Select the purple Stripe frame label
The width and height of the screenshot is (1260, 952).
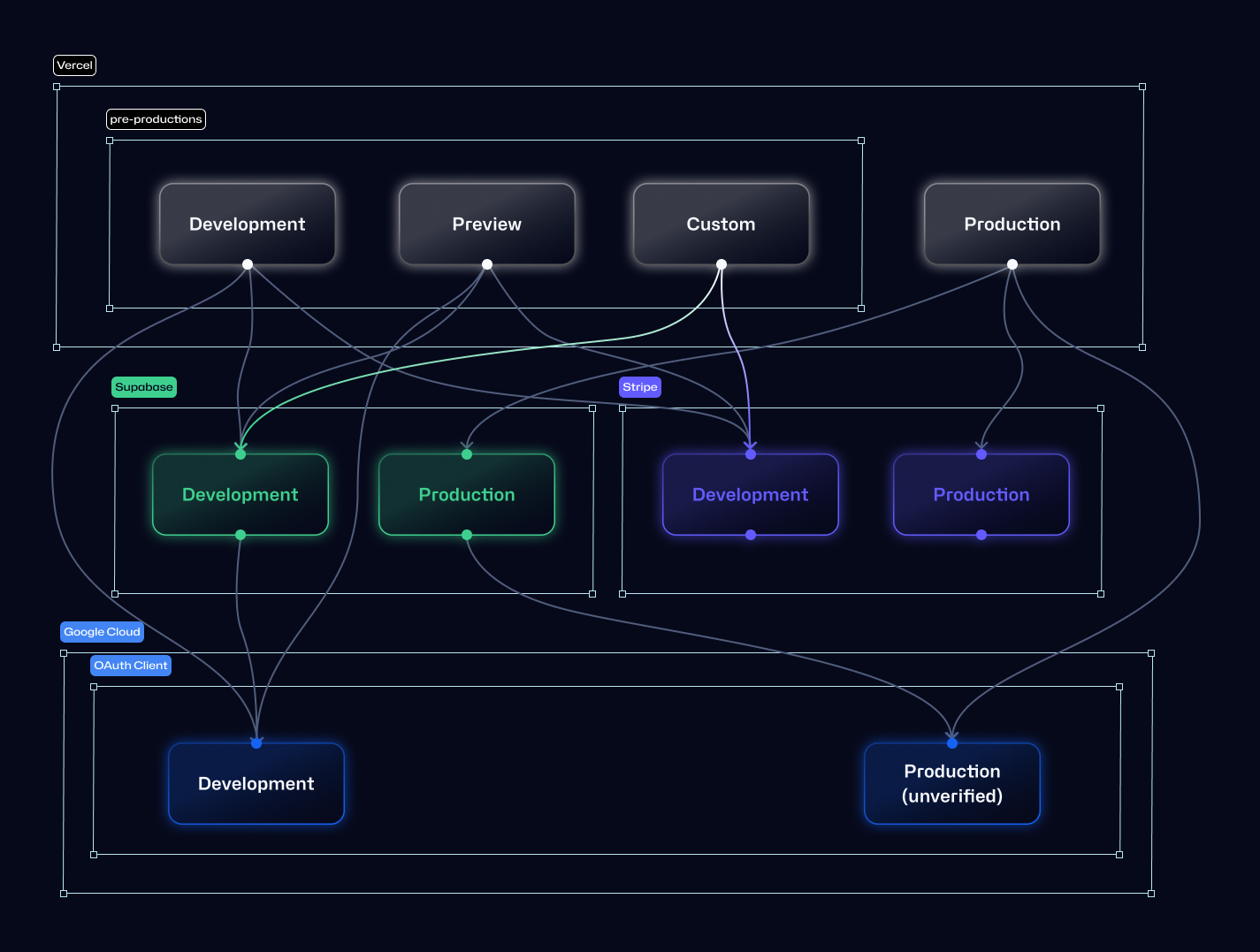point(639,387)
